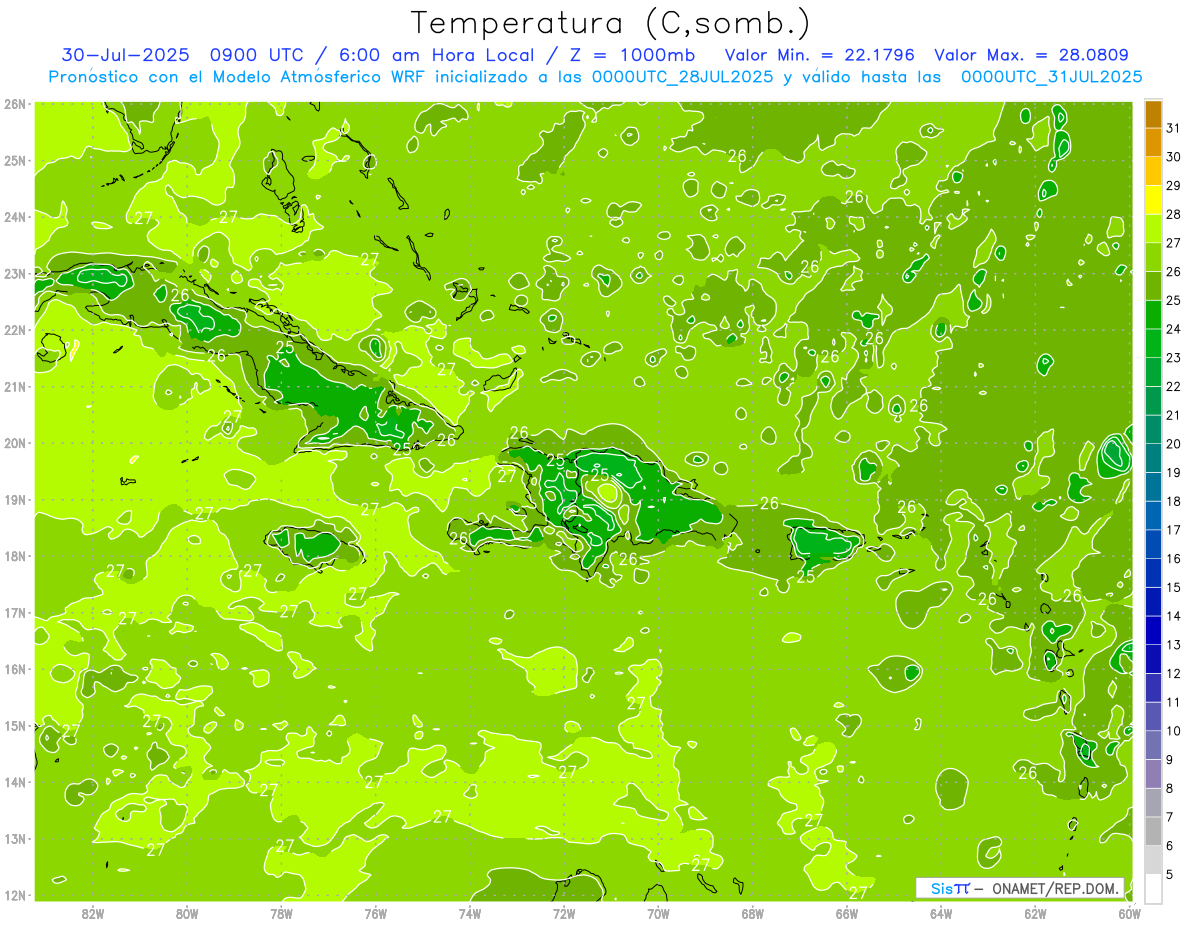This screenshot has height=927, width=1200.
Task: Pick the purple colorbar swatch between 9 and 10
Action: pos(1153,745)
